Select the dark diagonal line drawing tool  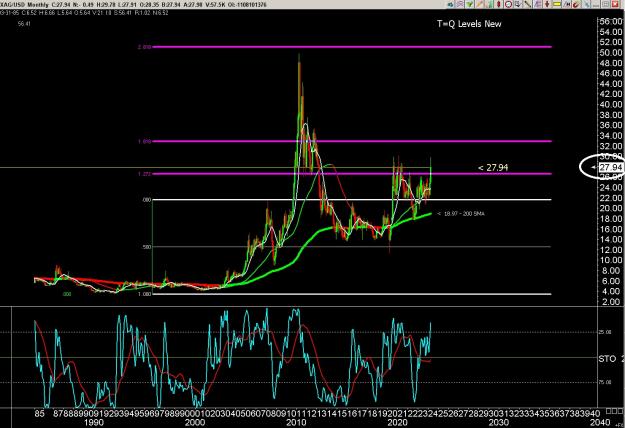[528, 4]
